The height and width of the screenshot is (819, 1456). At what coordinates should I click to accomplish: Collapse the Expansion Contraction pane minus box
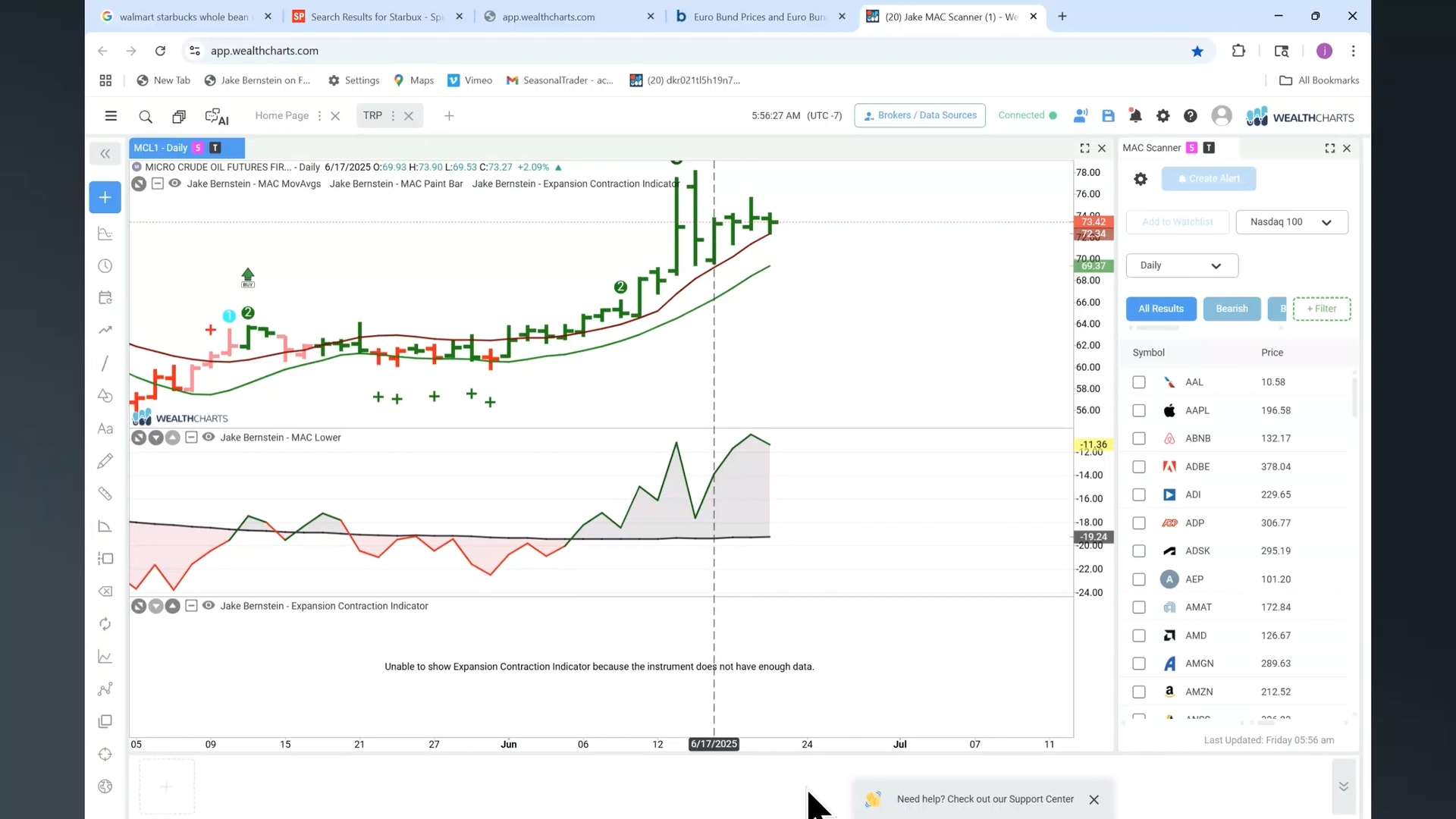click(x=191, y=606)
